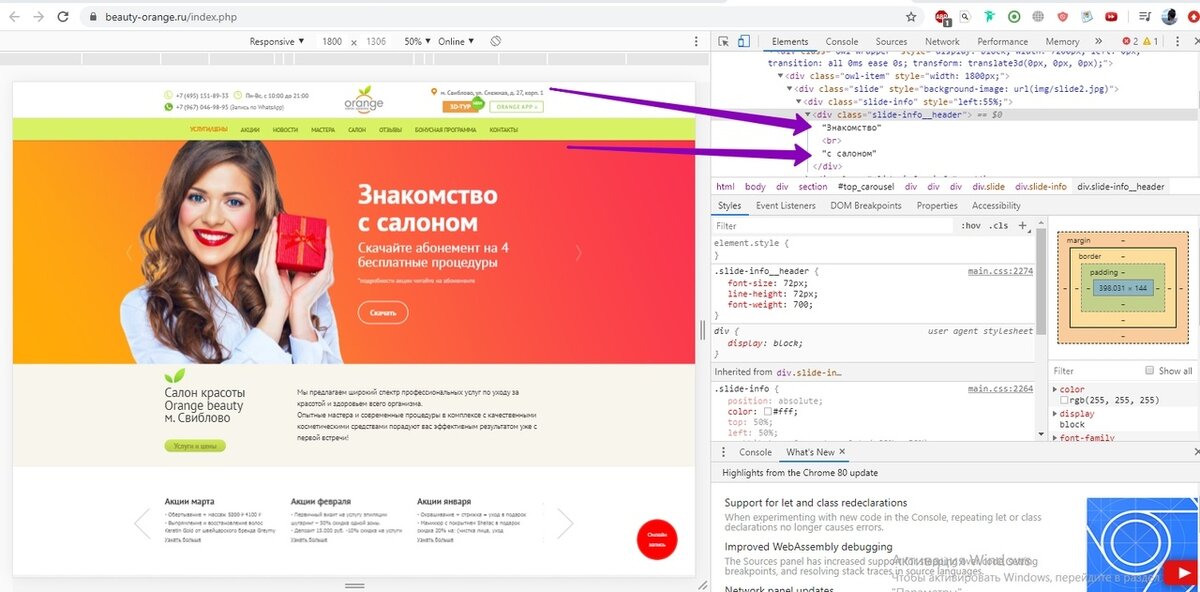Open the Accessibility pane tab

click(996, 206)
